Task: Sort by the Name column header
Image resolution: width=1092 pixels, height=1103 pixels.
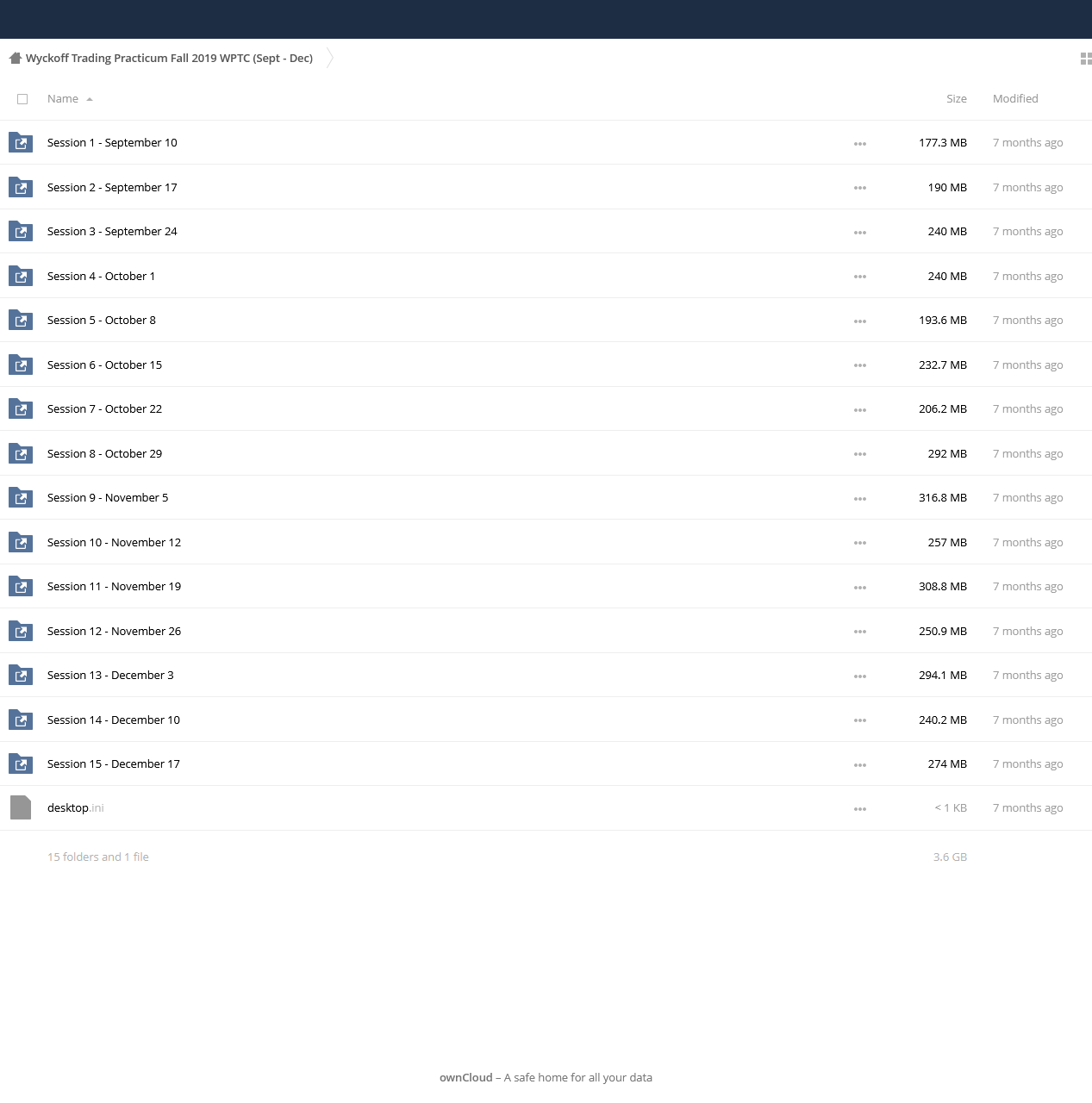Action: coord(63,99)
